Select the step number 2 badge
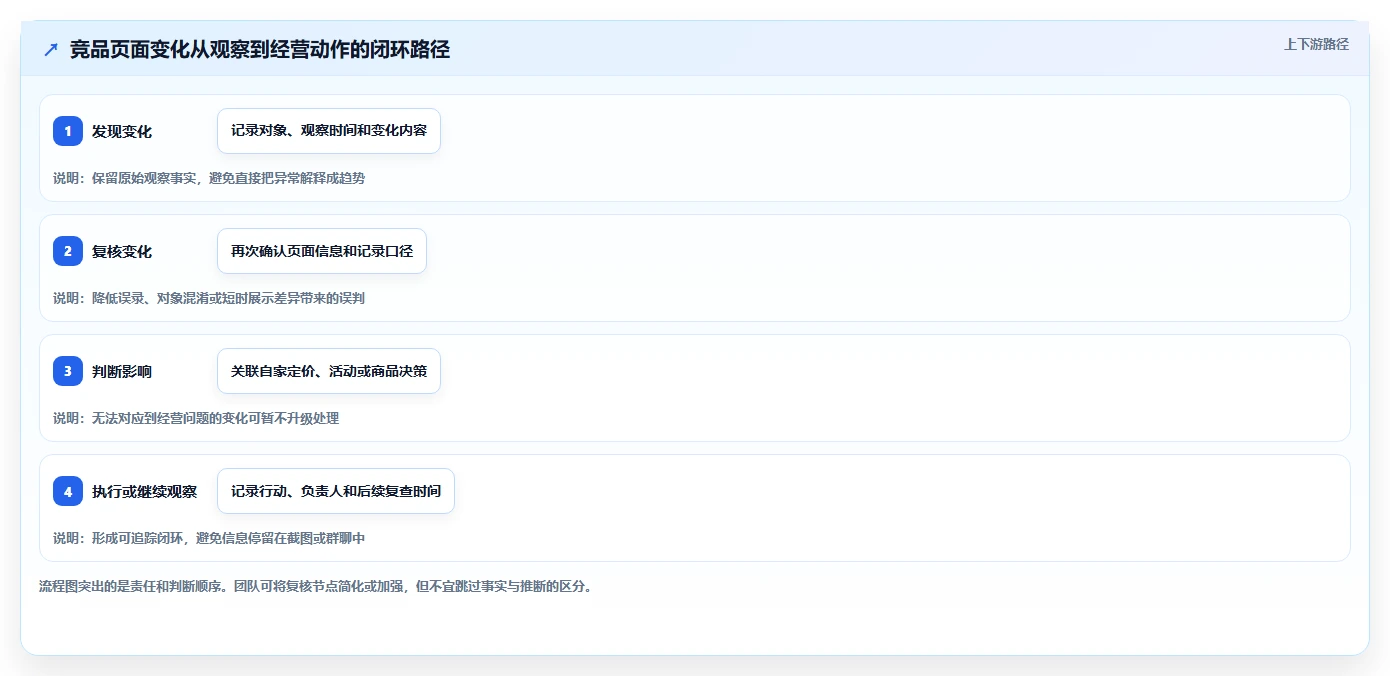Viewport: 1390px width, 676px height. 68,251
